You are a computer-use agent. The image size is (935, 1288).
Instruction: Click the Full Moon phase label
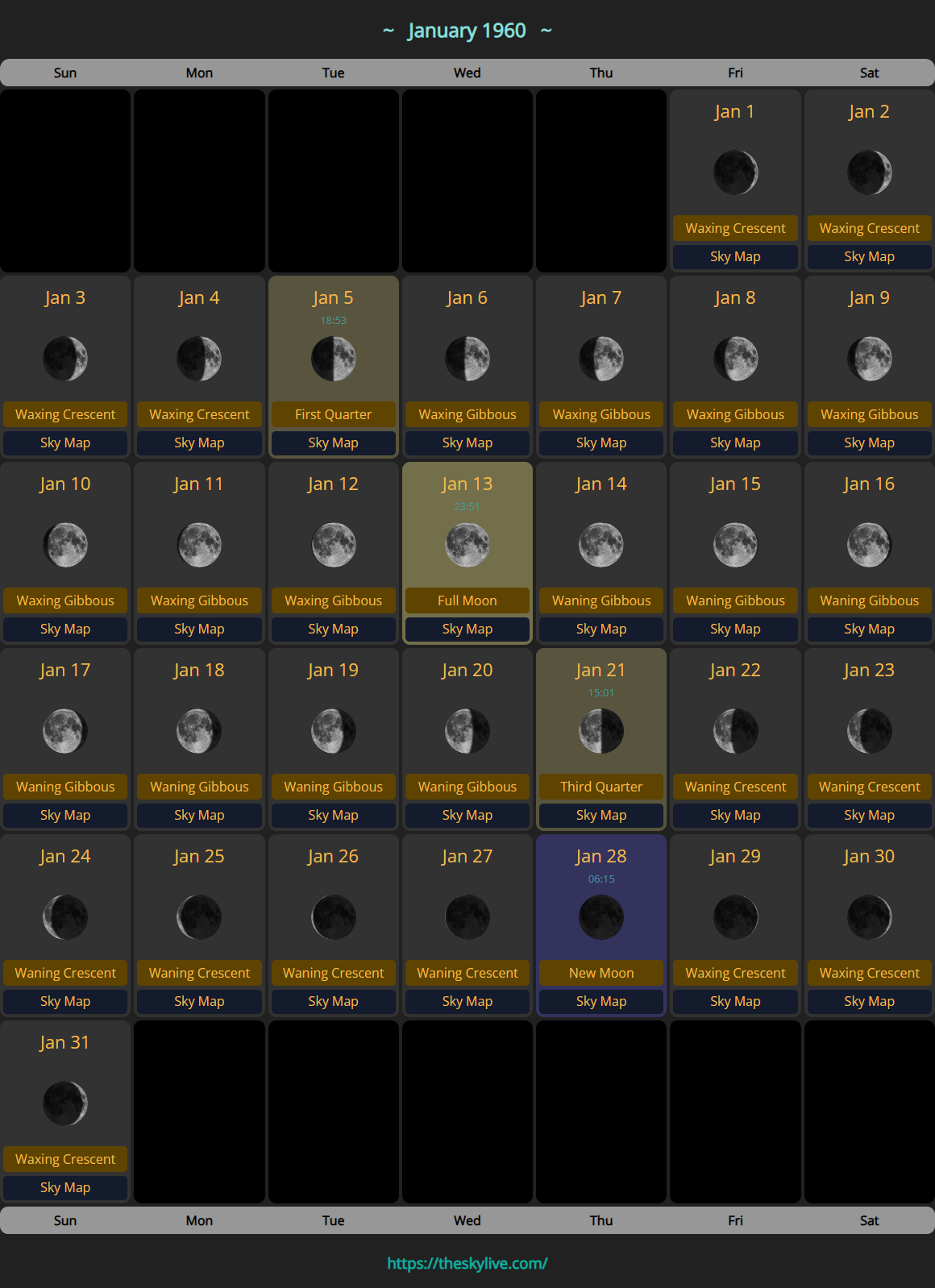(x=467, y=600)
